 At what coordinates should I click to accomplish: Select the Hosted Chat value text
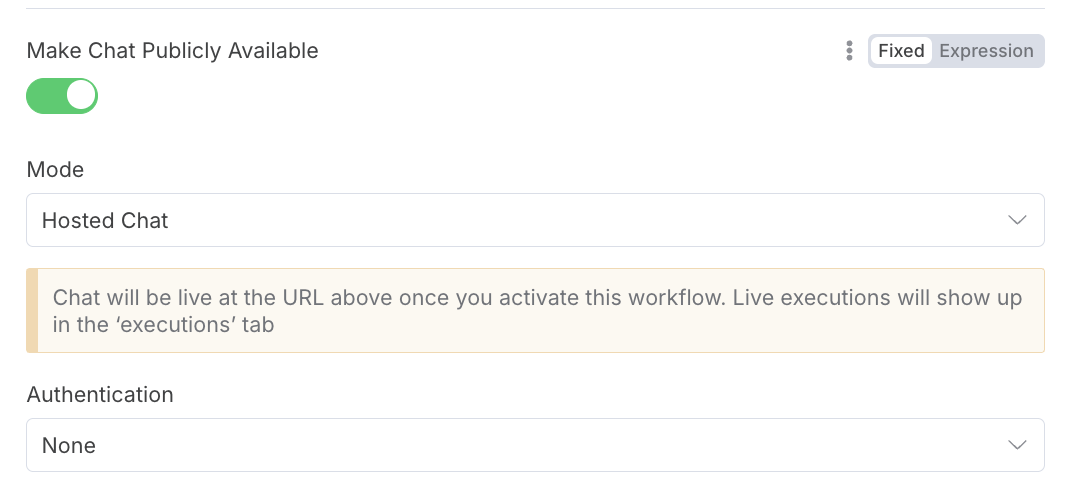pyautogui.click(x=105, y=221)
